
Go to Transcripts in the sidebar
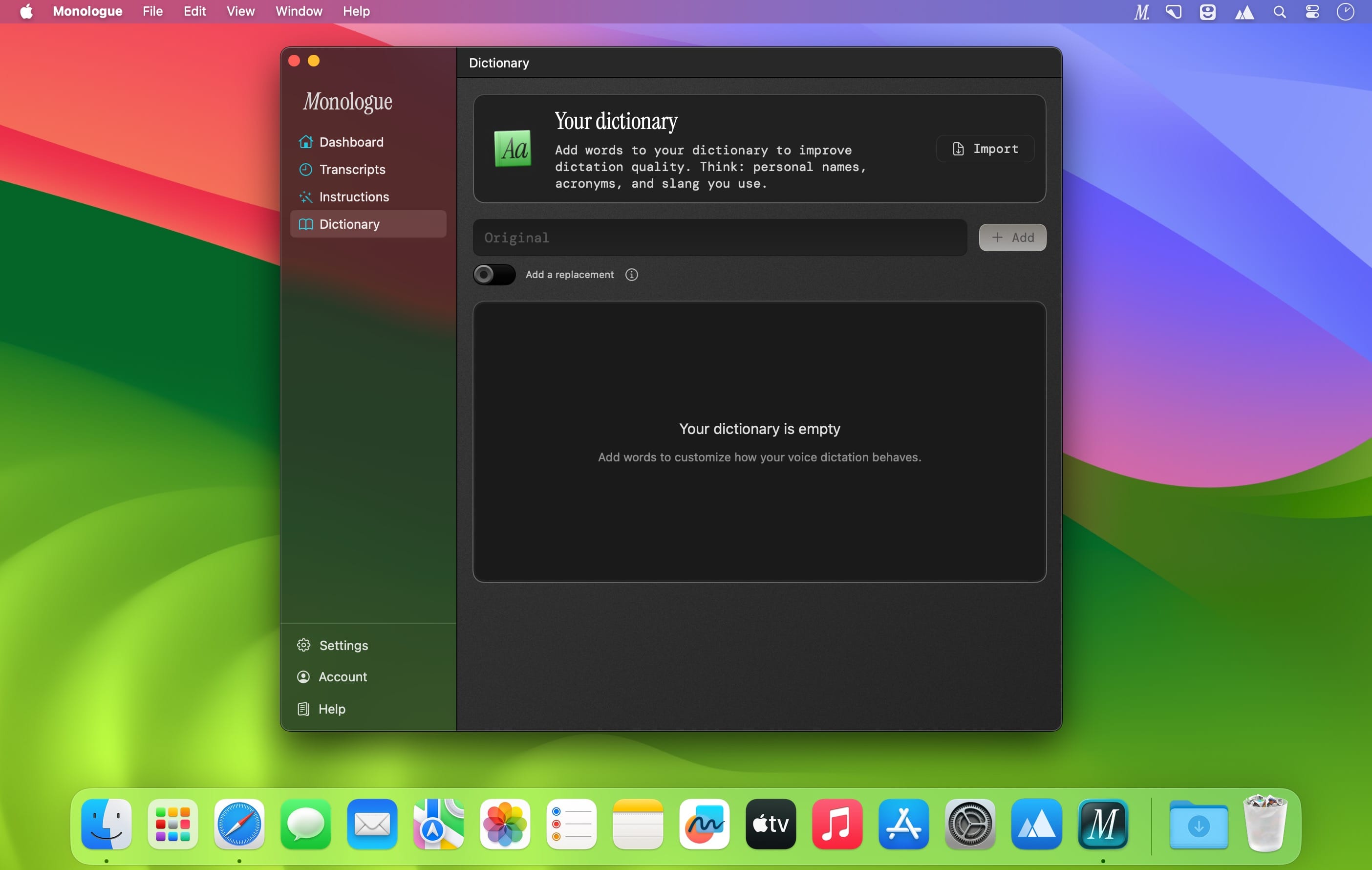(351, 169)
